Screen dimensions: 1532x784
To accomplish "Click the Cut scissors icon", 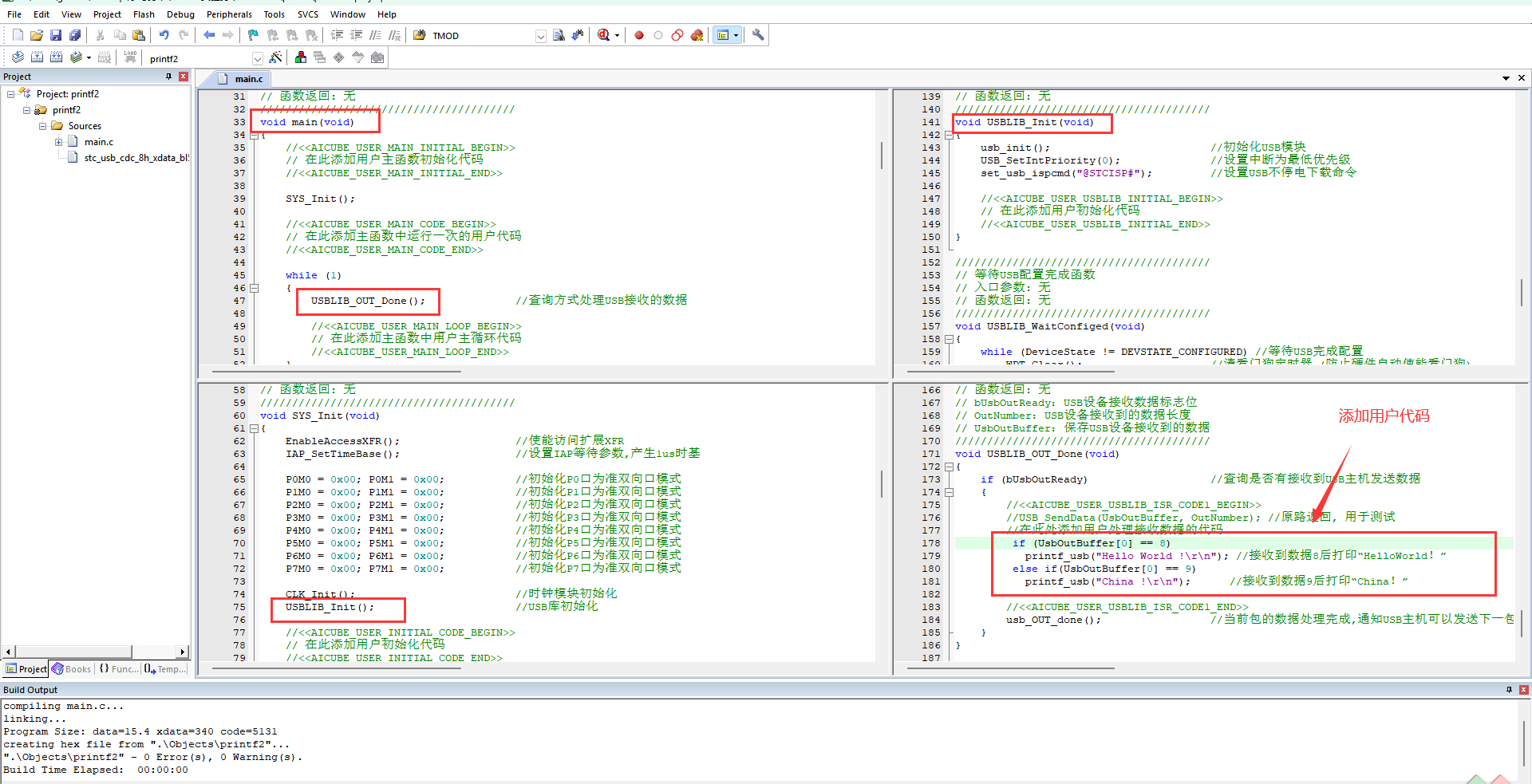I will click(x=101, y=35).
